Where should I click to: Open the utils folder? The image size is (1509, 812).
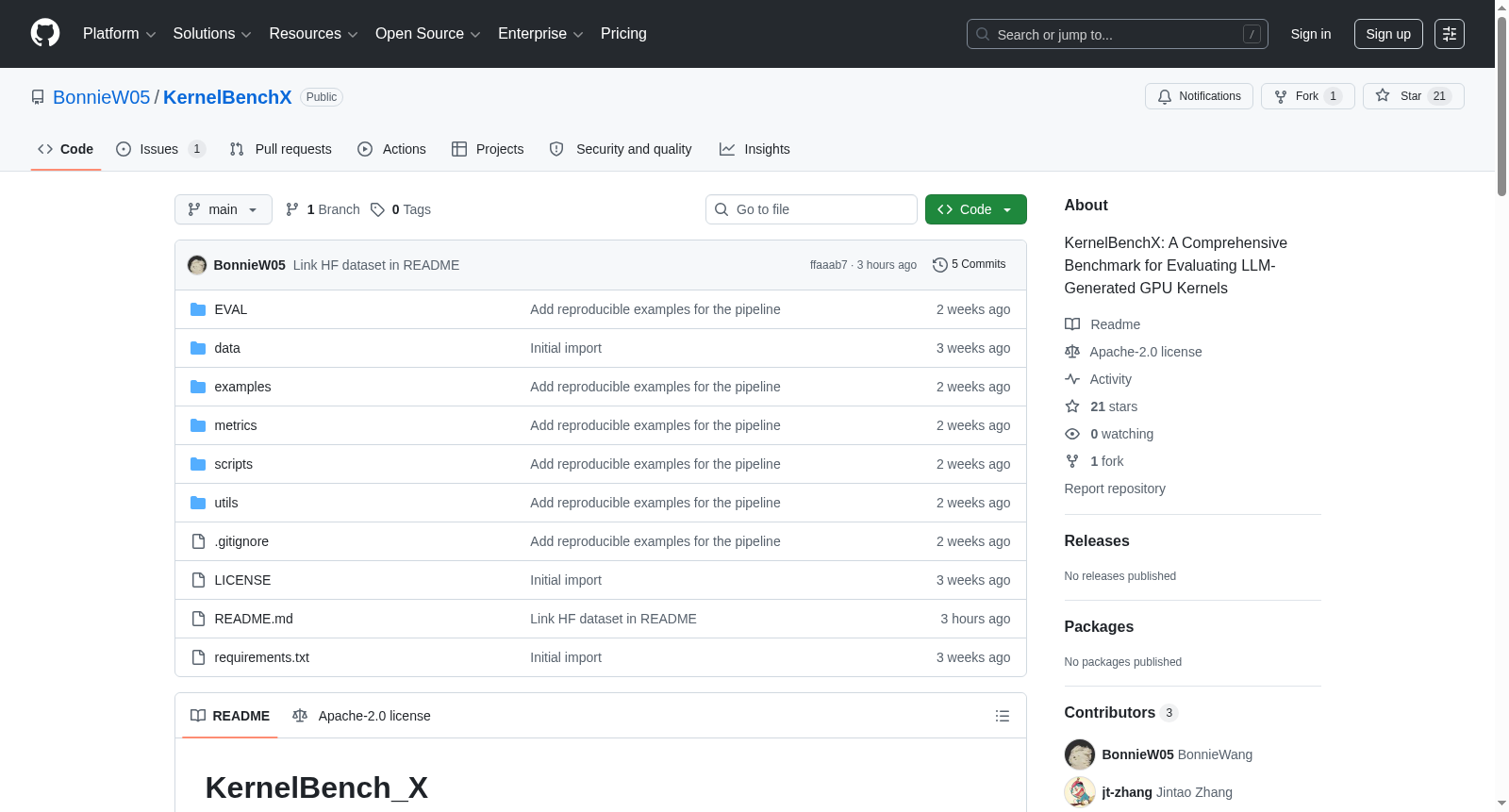pos(226,503)
